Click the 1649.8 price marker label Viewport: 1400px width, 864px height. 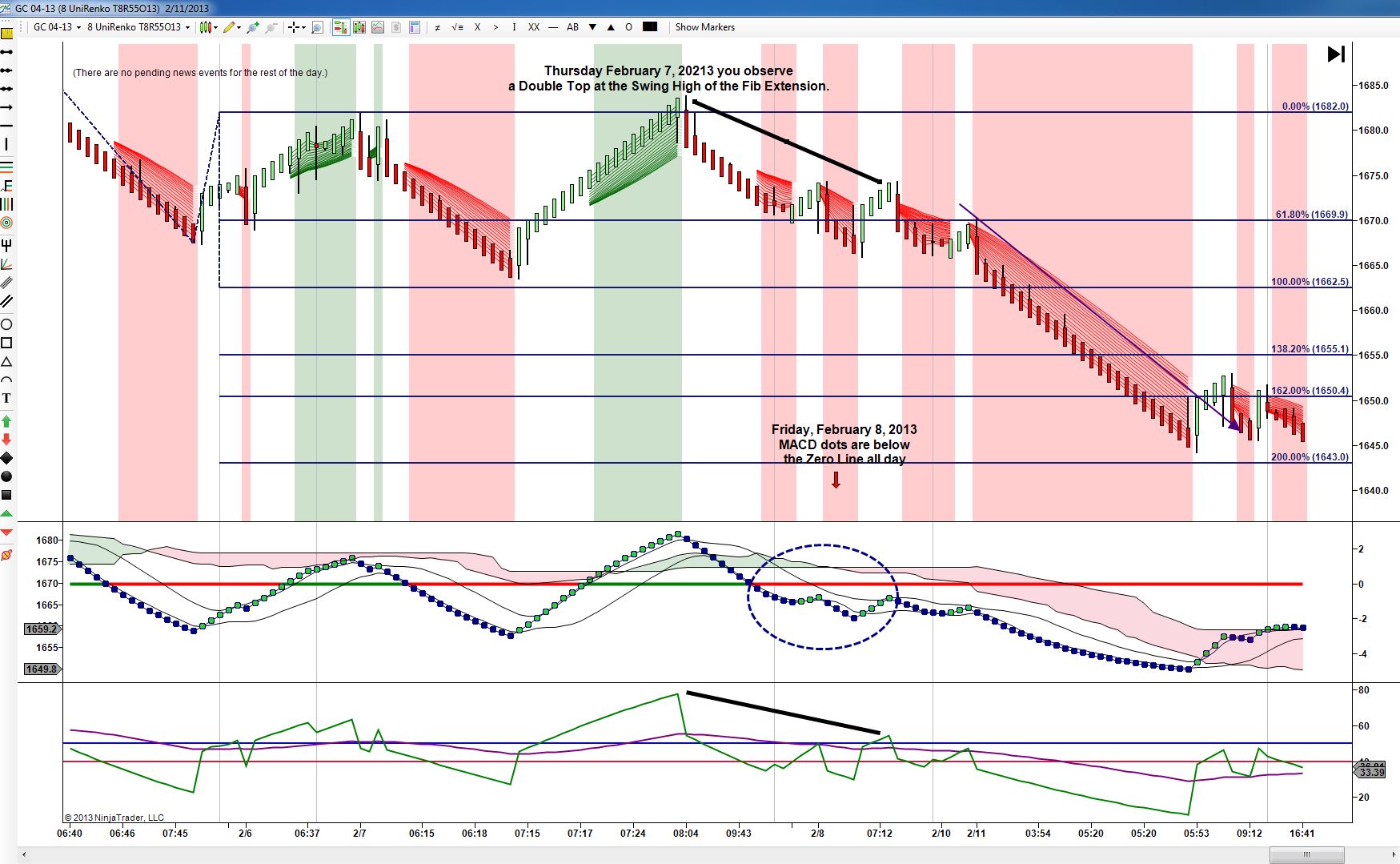[x=43, y=669]
